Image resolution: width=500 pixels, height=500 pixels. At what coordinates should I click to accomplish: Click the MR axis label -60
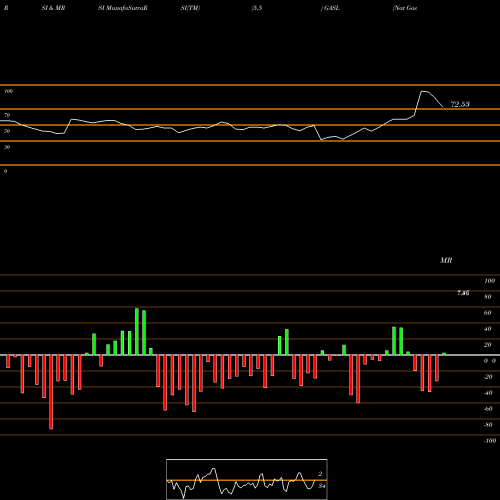coord(488,409)
